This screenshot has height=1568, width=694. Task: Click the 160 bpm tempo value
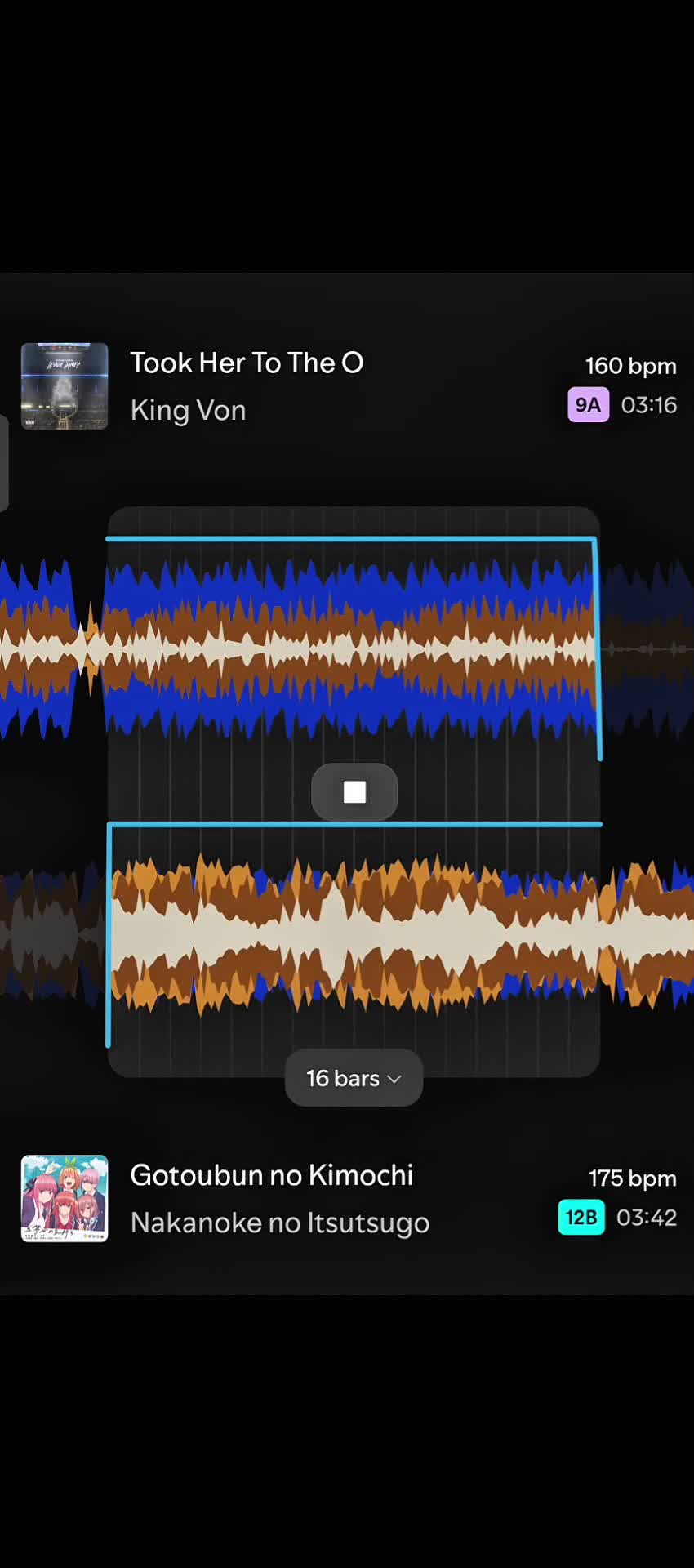(630, 366)
